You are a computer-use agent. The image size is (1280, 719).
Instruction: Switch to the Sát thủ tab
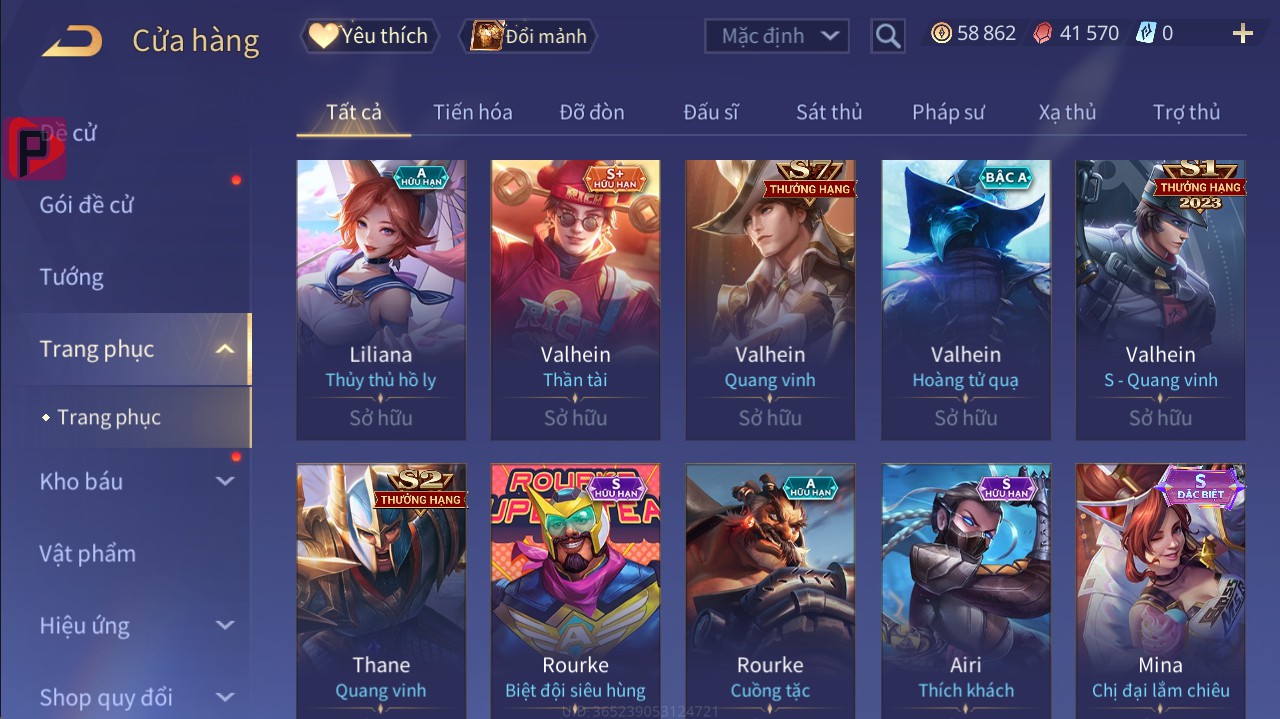[829, 112]
